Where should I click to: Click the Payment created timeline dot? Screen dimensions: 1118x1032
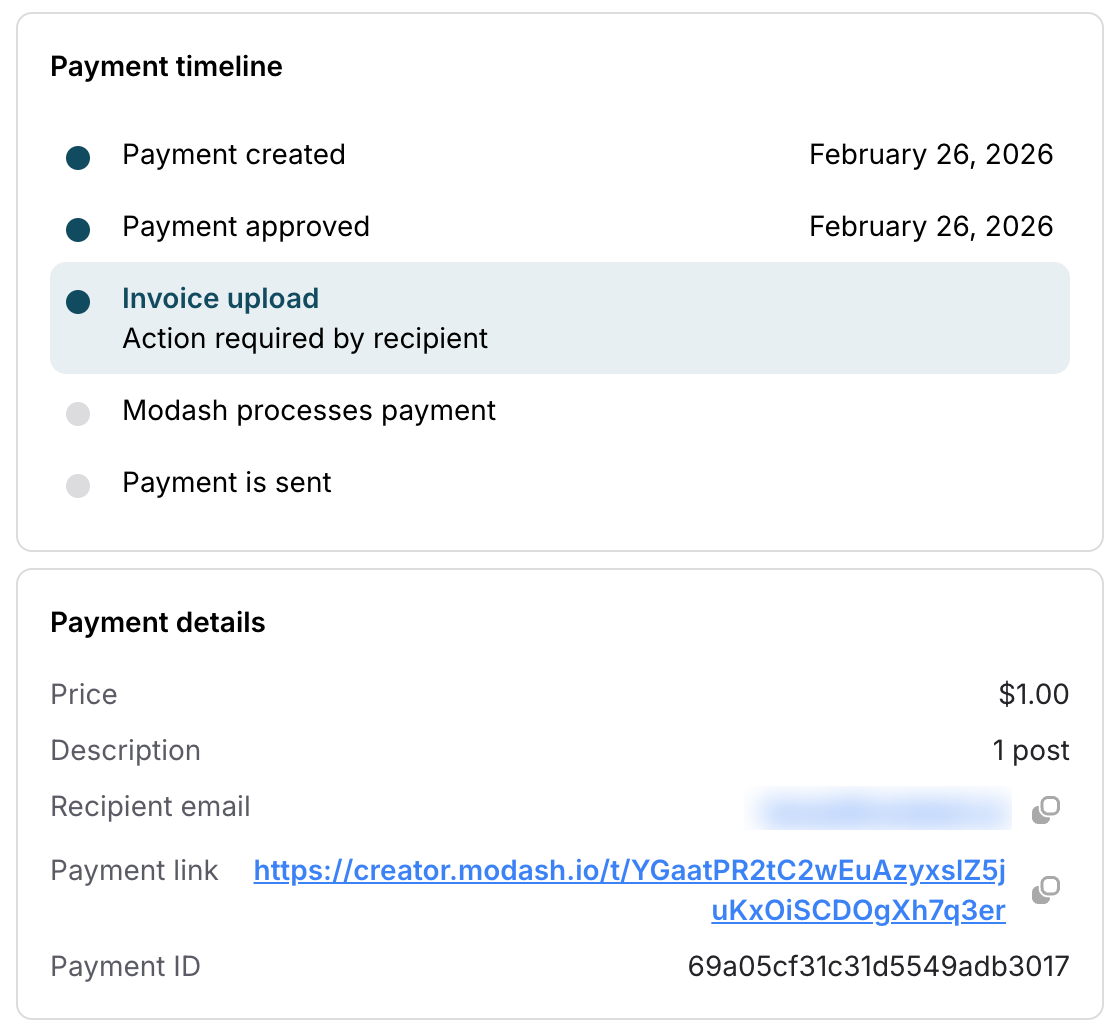[78, 157]
